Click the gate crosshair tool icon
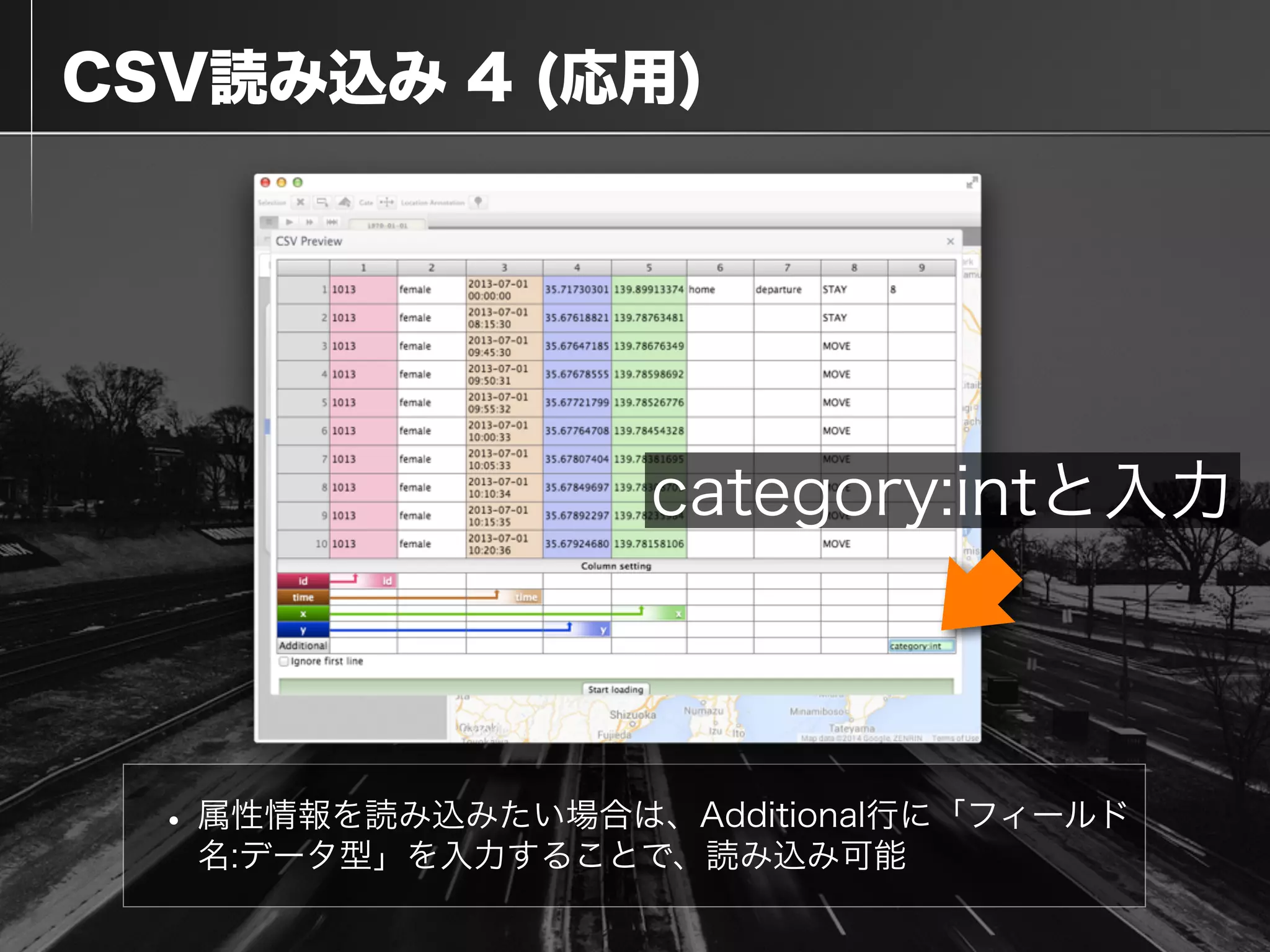This screenshot has height=952, width=1270. [x=386, y=202]
